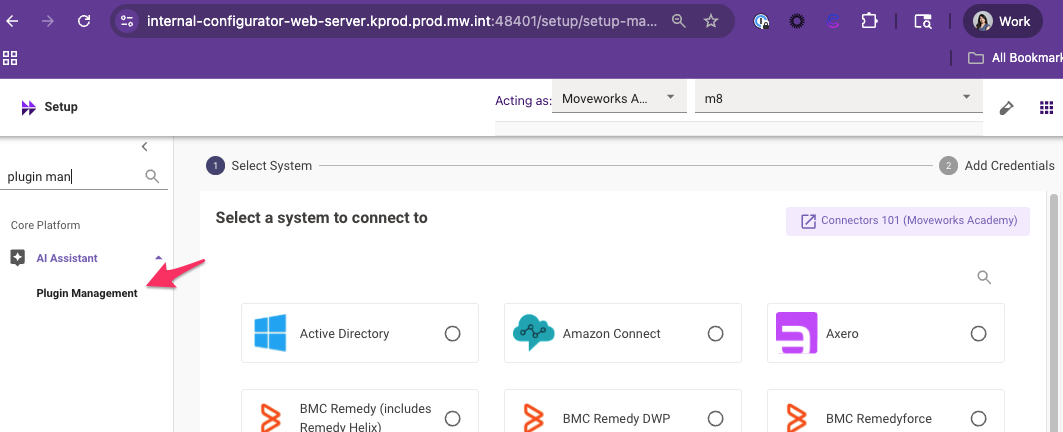Viewport: 1063px width, 432px height.
Task: Click the Active Directory Windows logo
Action: coord(270,332)
